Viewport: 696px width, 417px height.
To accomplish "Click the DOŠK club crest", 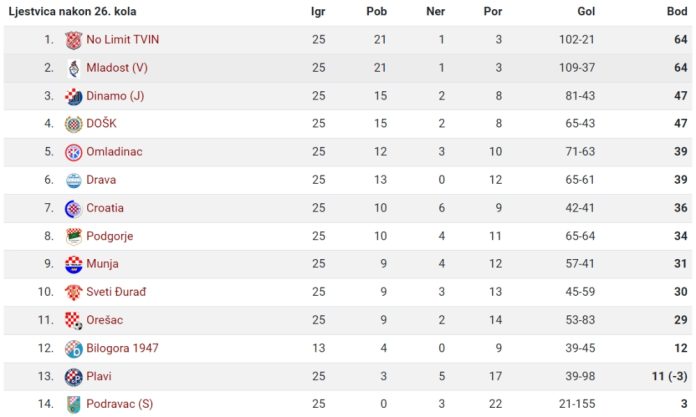I will coord(74,124).
